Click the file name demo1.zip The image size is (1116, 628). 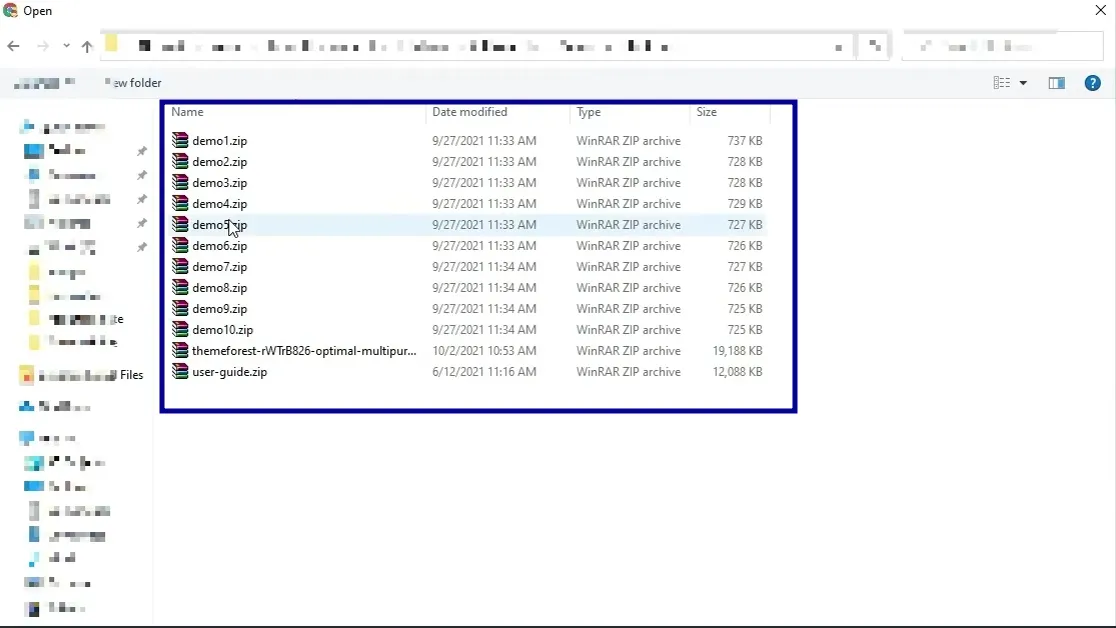(219, 141)
